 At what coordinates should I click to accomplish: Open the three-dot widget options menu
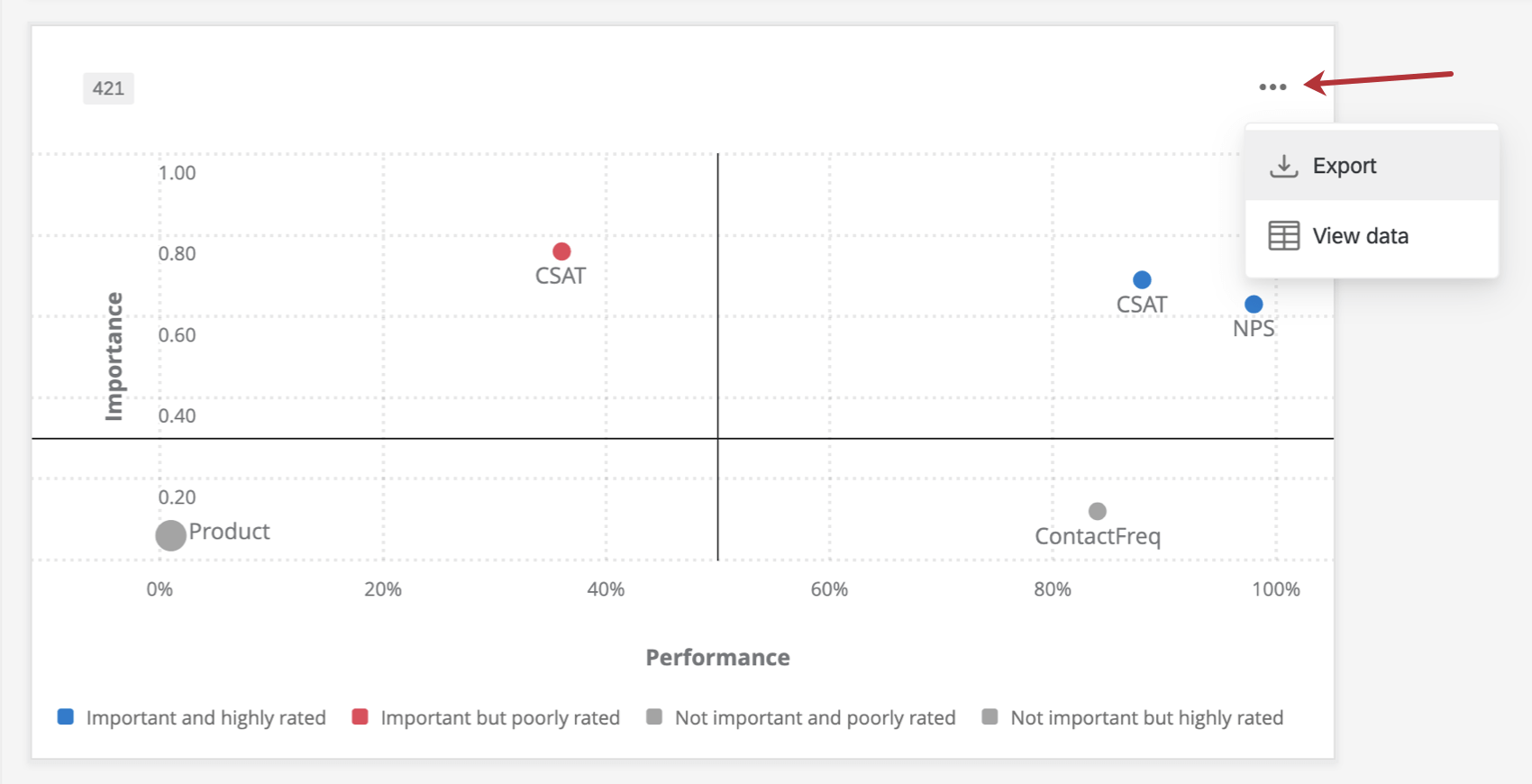point(1272,87)
